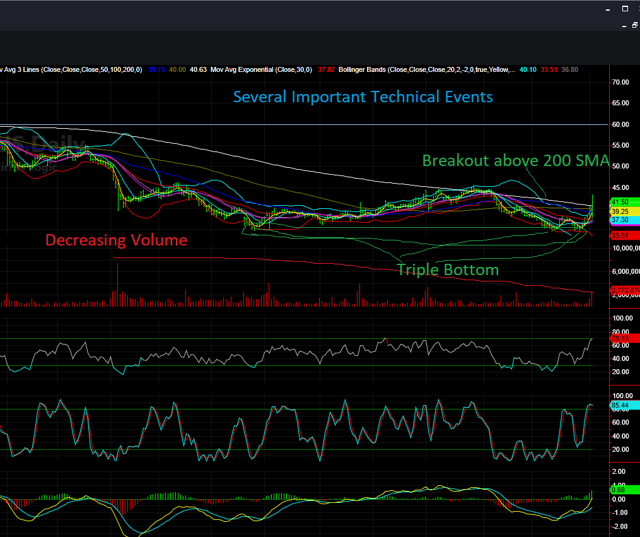Screen dimensions: 640x537
Task: Click the 10,000,00 volume axis label
Action: tap(625, 249)
